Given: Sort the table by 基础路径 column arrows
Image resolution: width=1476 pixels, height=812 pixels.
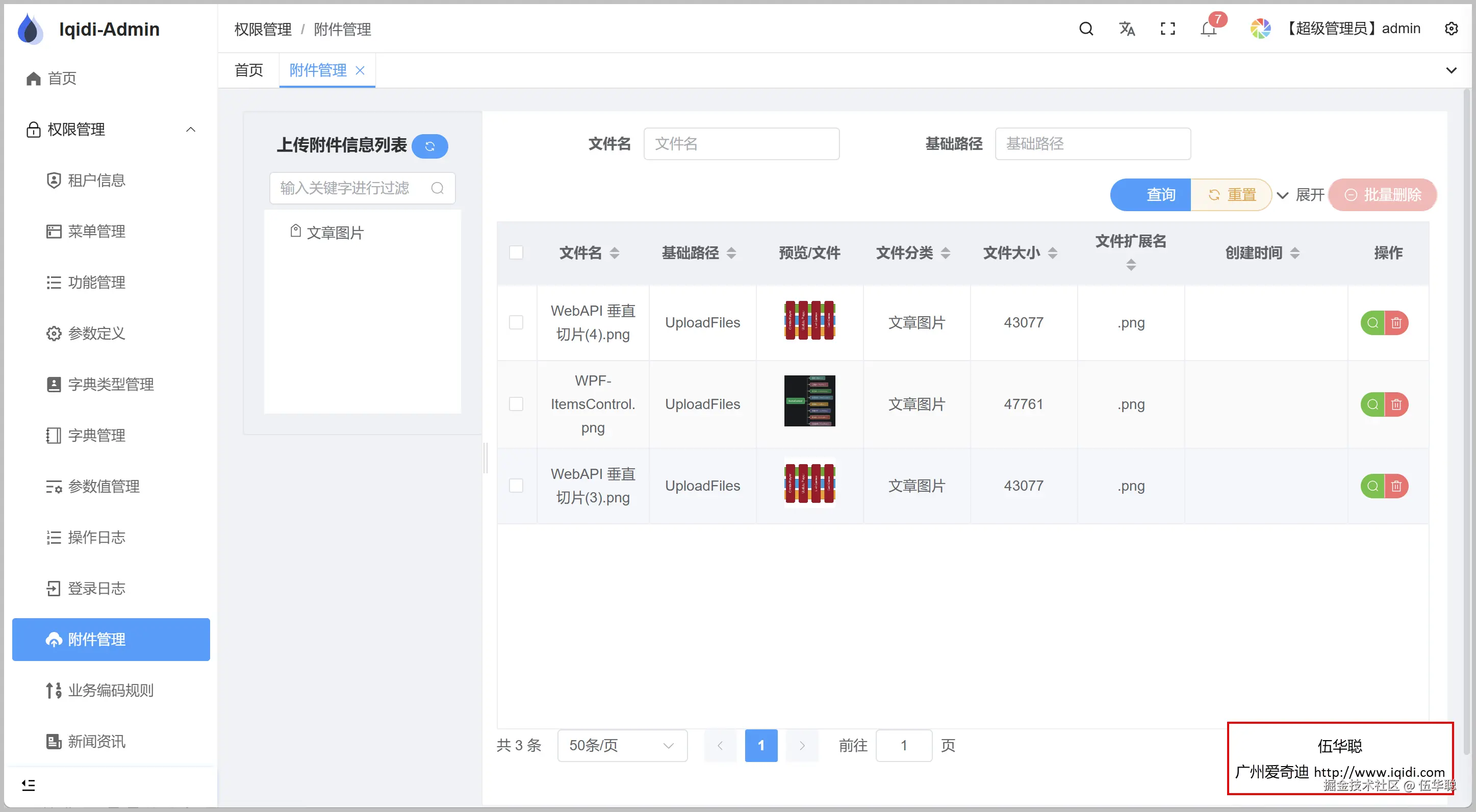Looking at the screenshot, I should 731,252.
